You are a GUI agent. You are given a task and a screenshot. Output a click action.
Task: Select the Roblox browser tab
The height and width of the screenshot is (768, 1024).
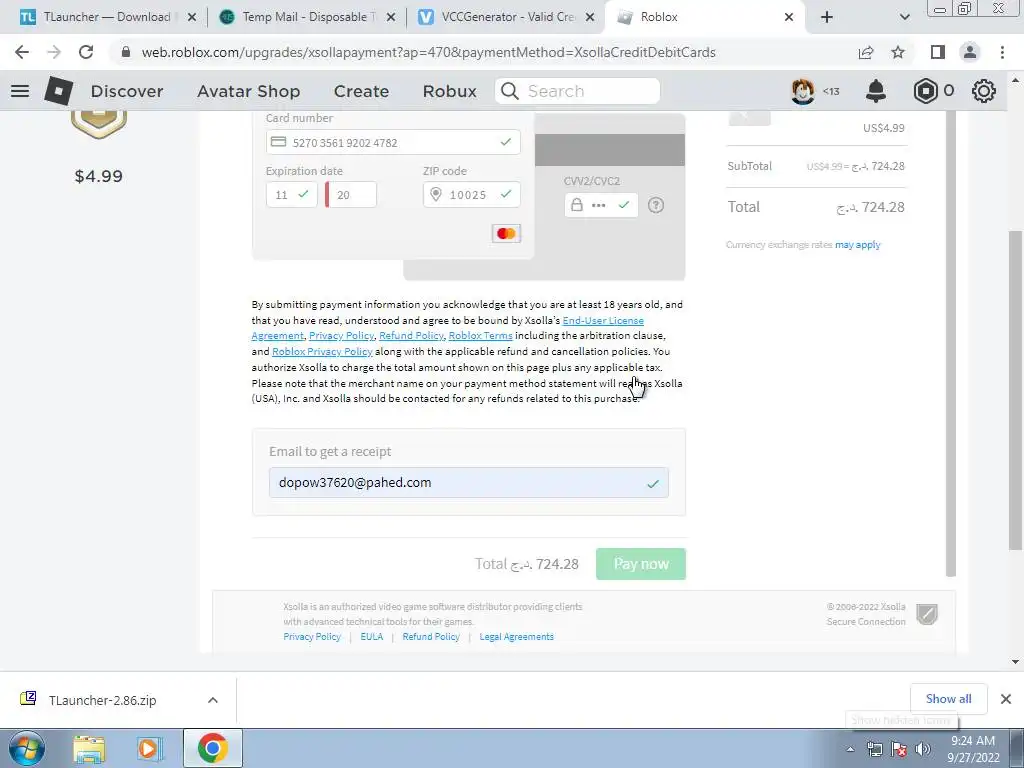click(x=705, y=17)
